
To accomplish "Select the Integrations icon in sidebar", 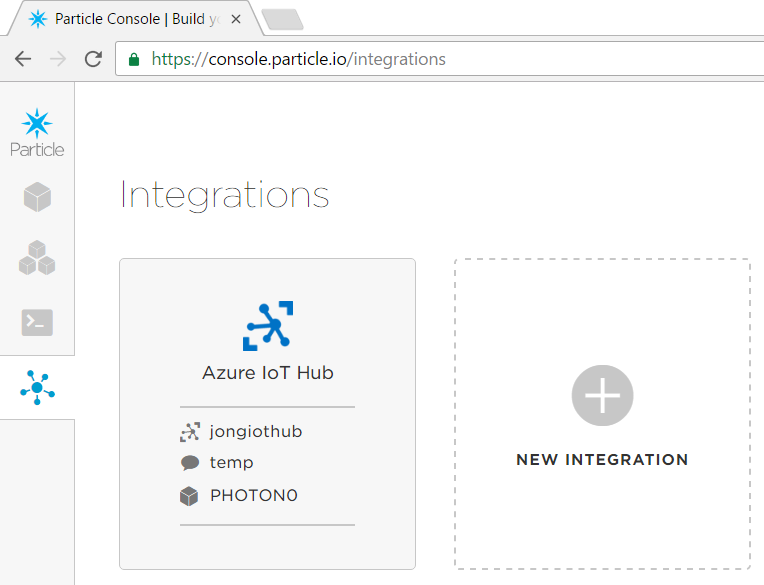I will 37,387.
